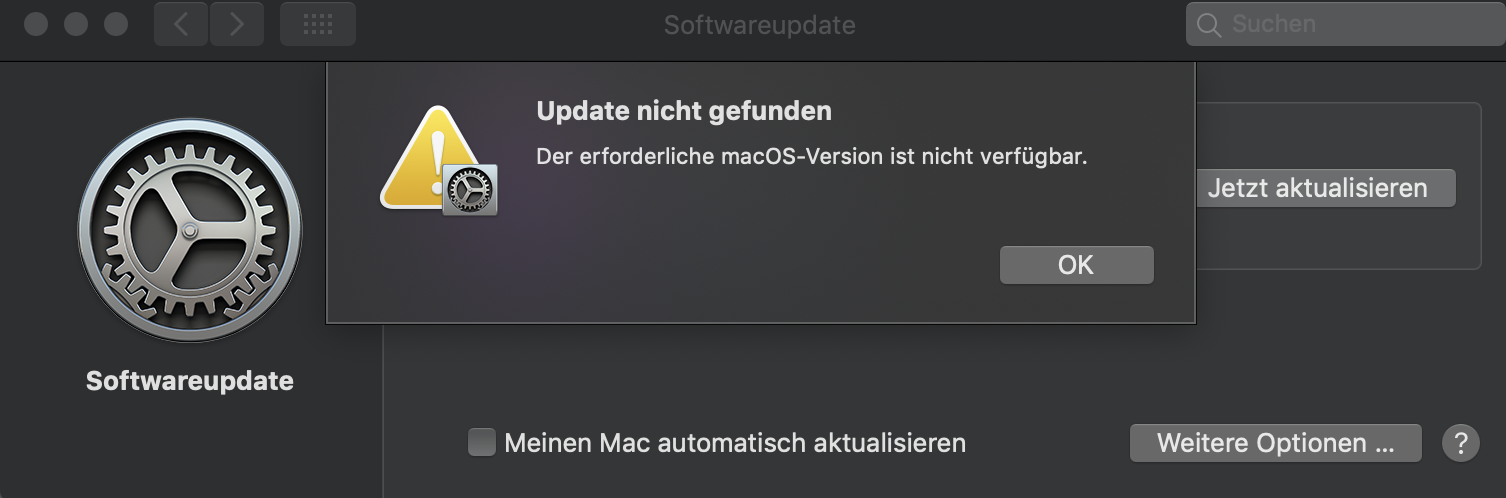Dismiss the dialog with OK

point(1076,265)
